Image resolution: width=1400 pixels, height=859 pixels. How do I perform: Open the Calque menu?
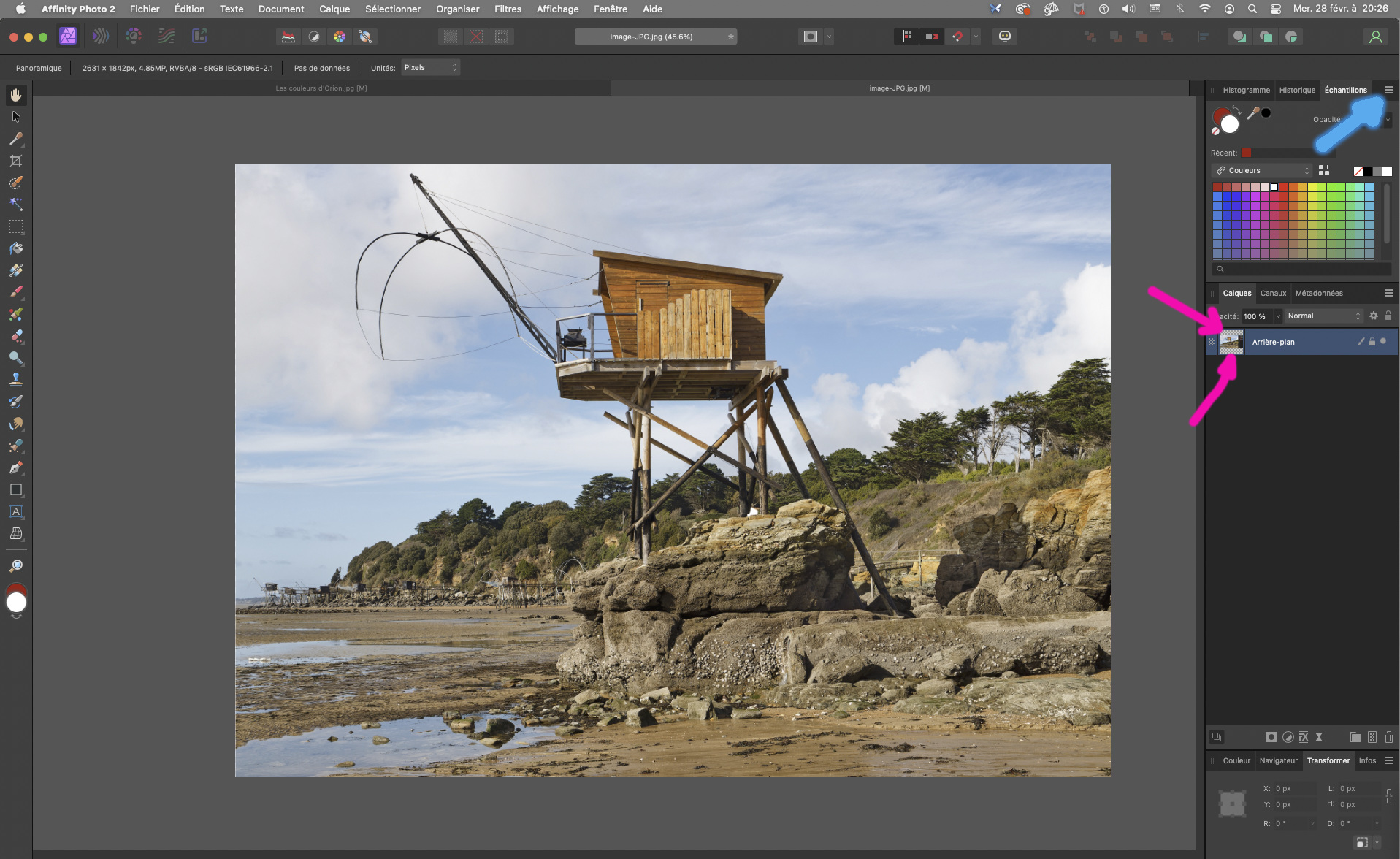334,9
